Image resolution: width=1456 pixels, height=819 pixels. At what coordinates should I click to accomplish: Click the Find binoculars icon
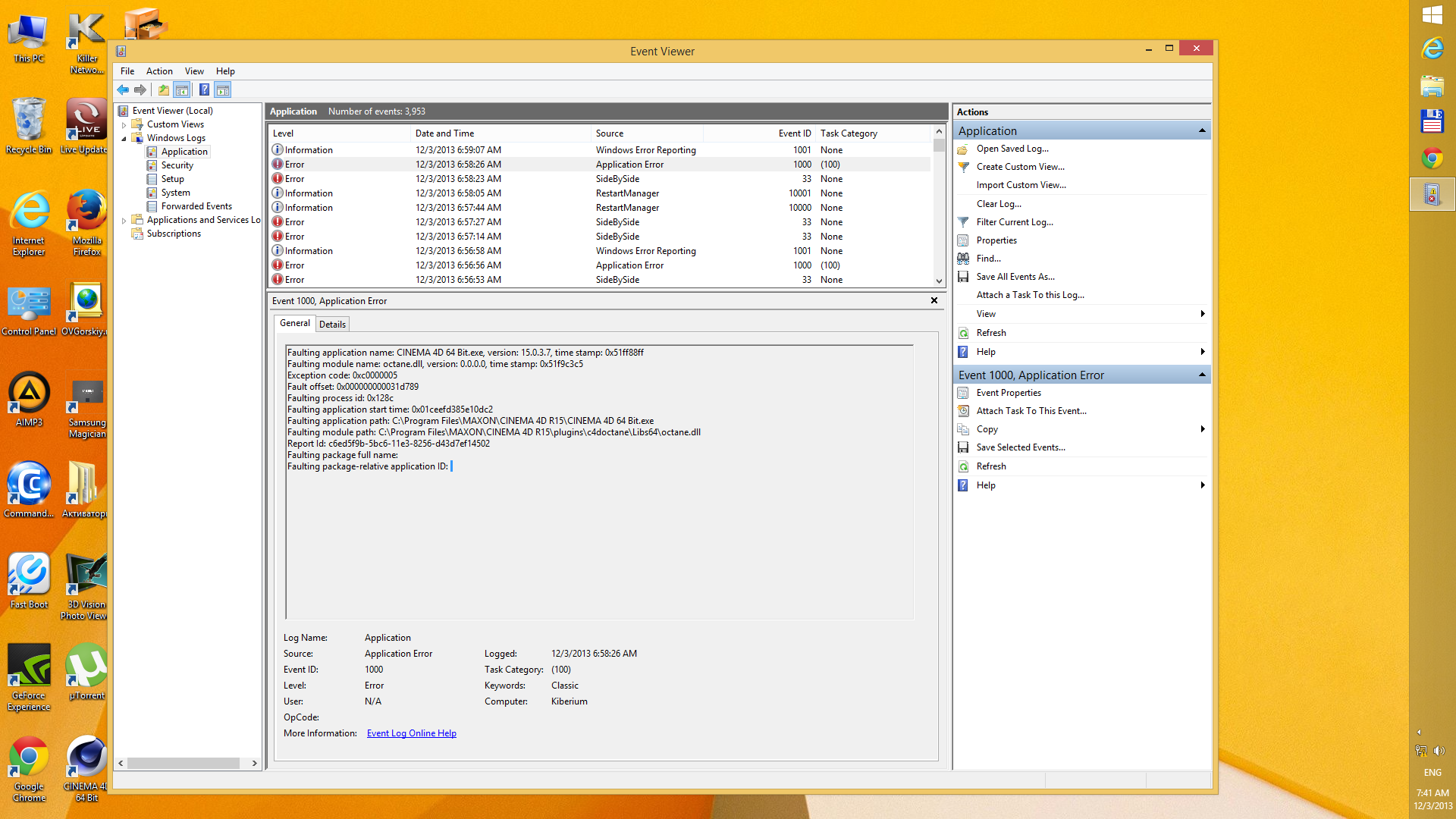(963, 259)
